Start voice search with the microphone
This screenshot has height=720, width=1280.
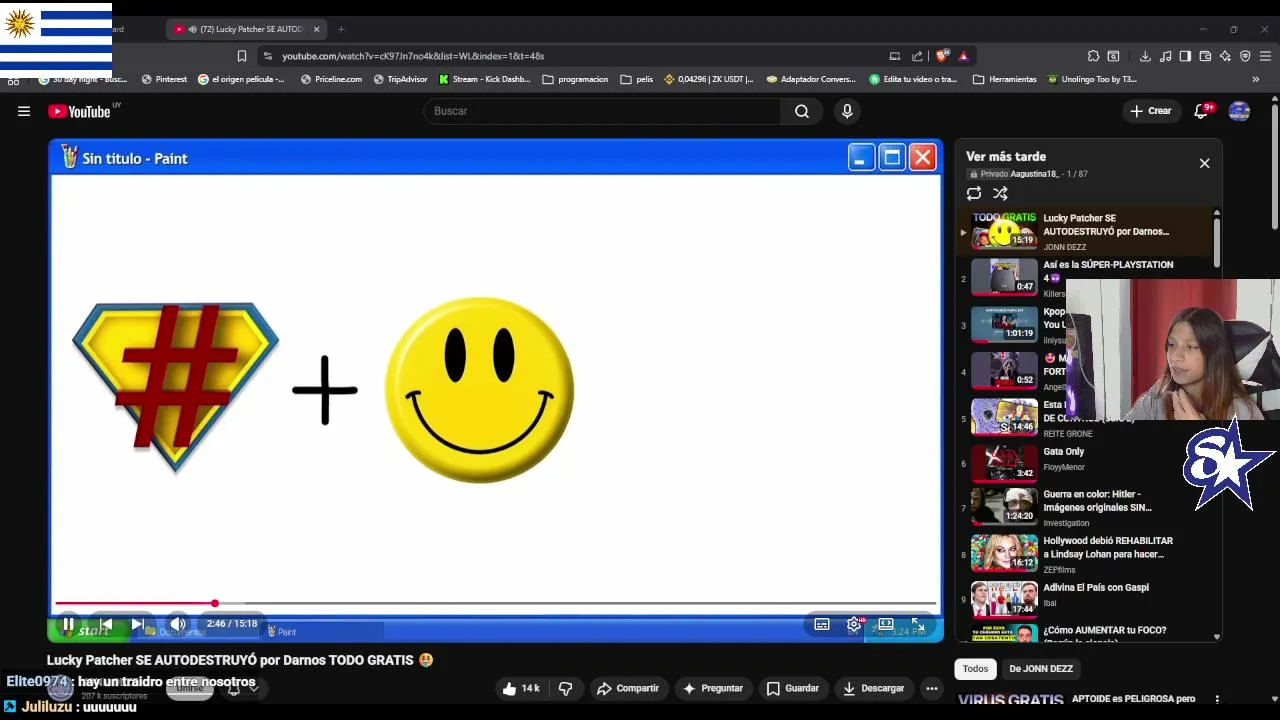pos(847,111)
